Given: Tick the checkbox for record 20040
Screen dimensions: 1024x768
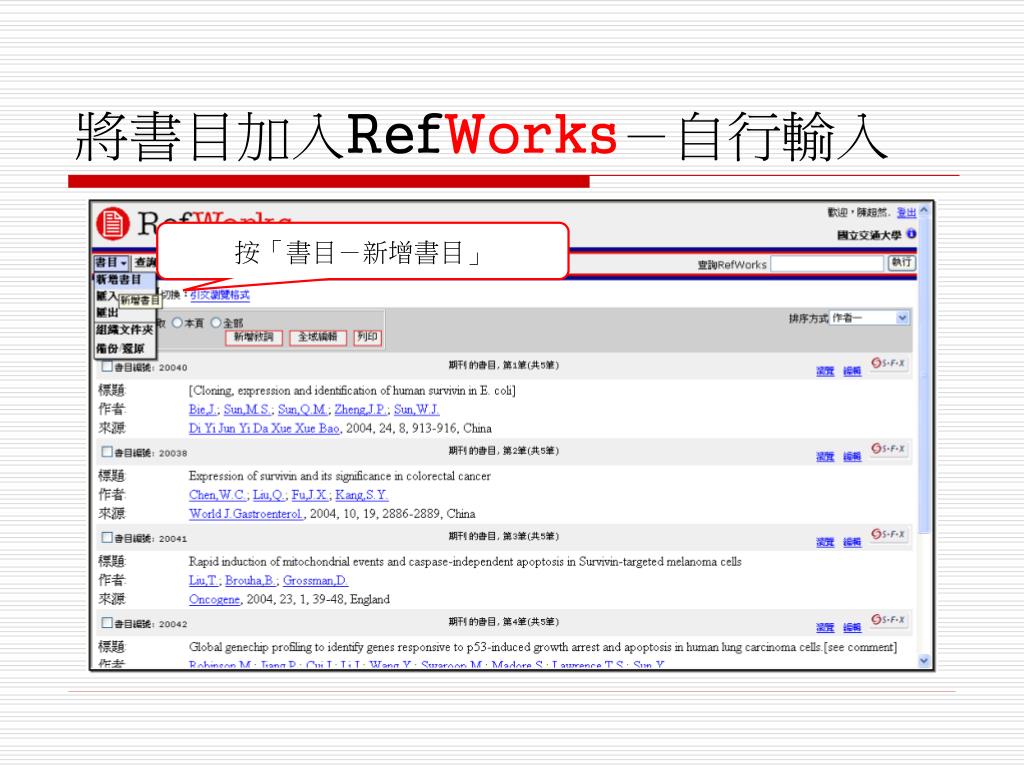Looking at the screenshot, I should [x=107, y=366].
